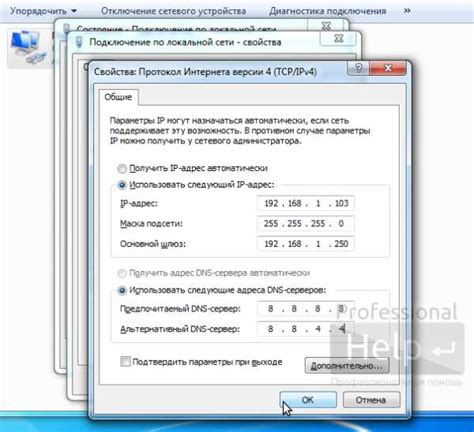Click Отключение сетевого устройства in toolbar
Viewport: 474px width, 432px height.
(x=173, y=11)
